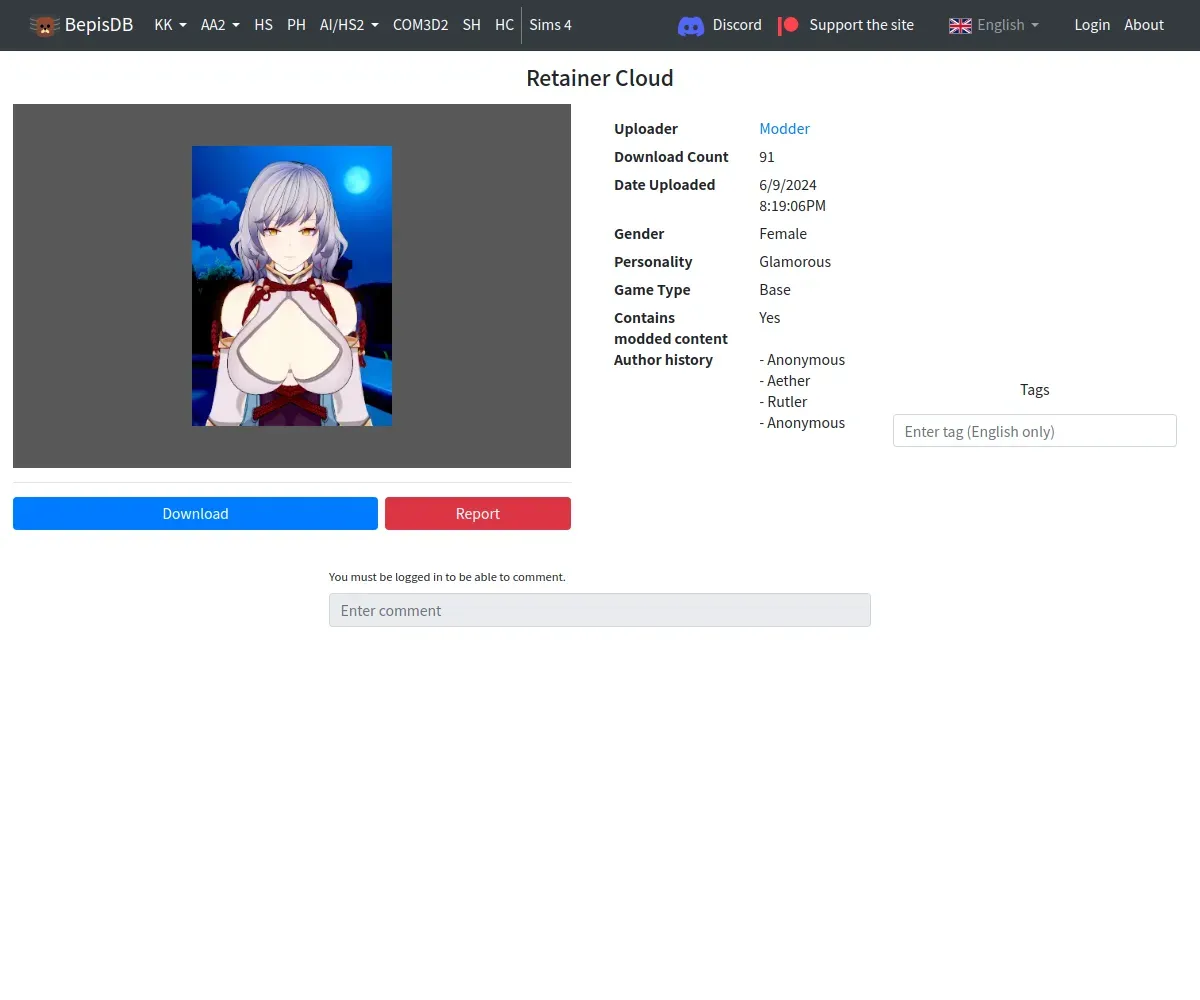Go to the PH section
Image resolution: width=1200 pixels, height=1000 pixels.
(296, 25)
